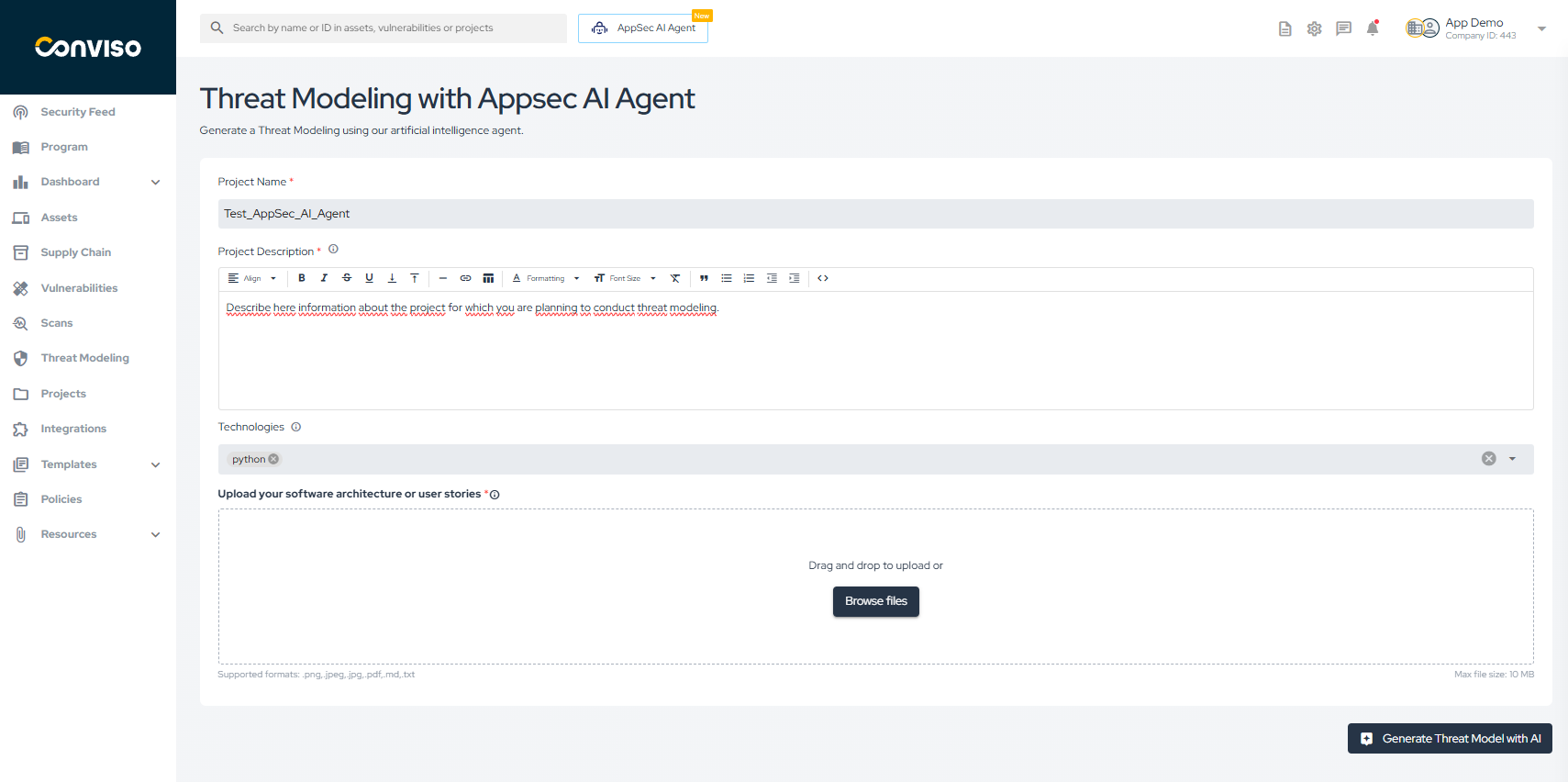Image resolution: width=1568 pixels, height=782 pixels.
Task: Insert a link using the link icon
Action: coord(465,278)
